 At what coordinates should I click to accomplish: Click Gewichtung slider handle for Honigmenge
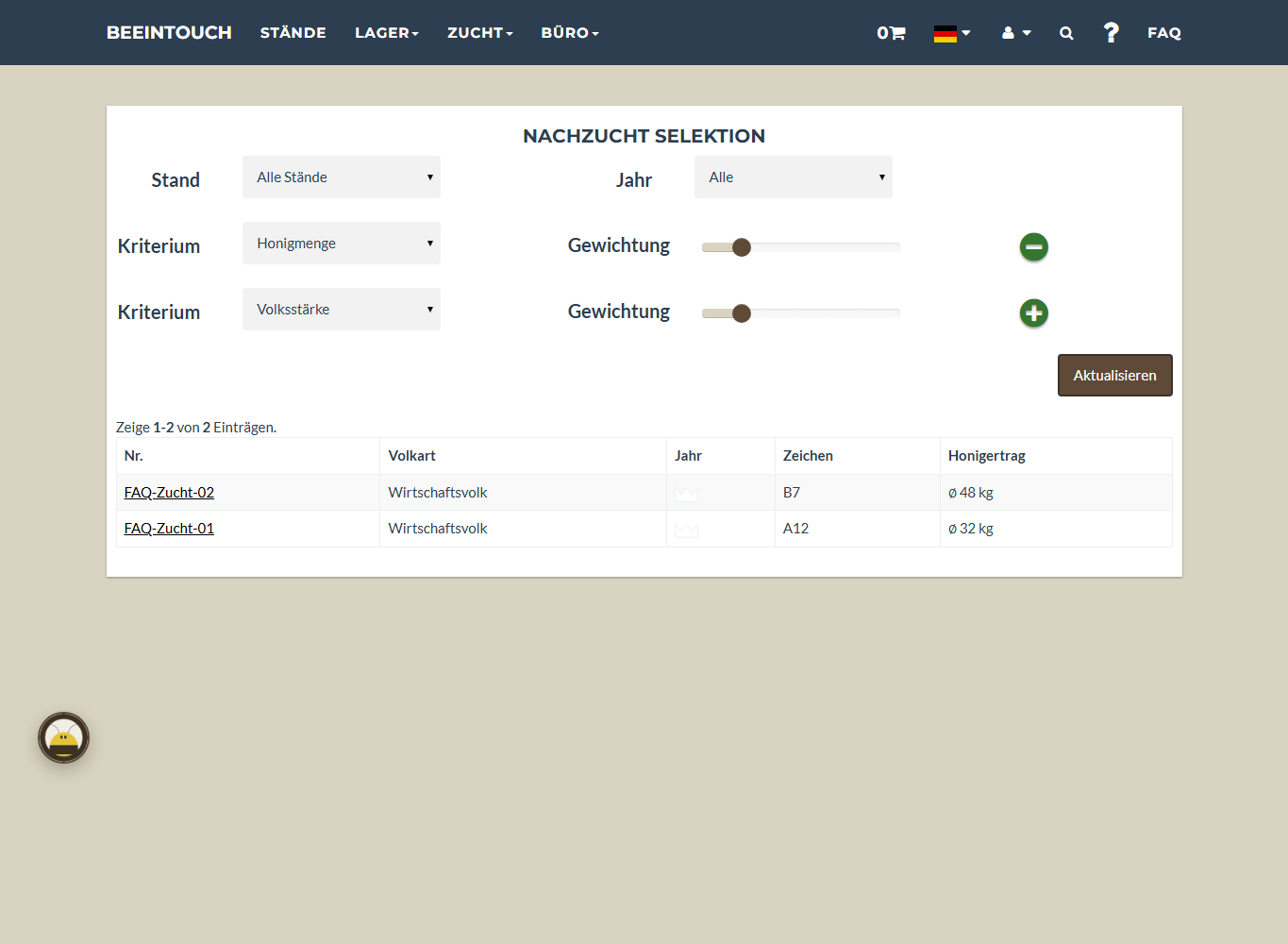click(x=742, y=247)
